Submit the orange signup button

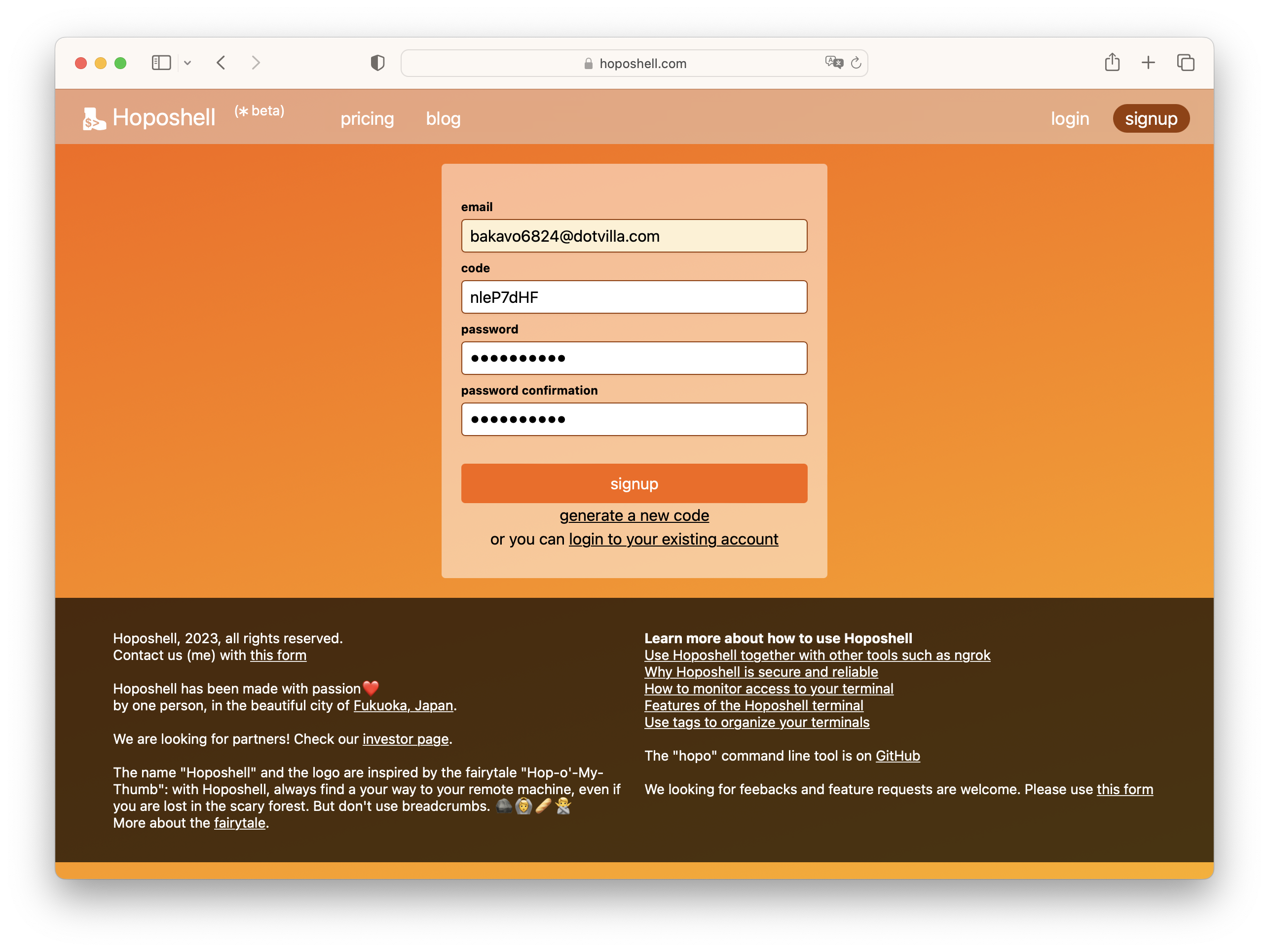634,483
